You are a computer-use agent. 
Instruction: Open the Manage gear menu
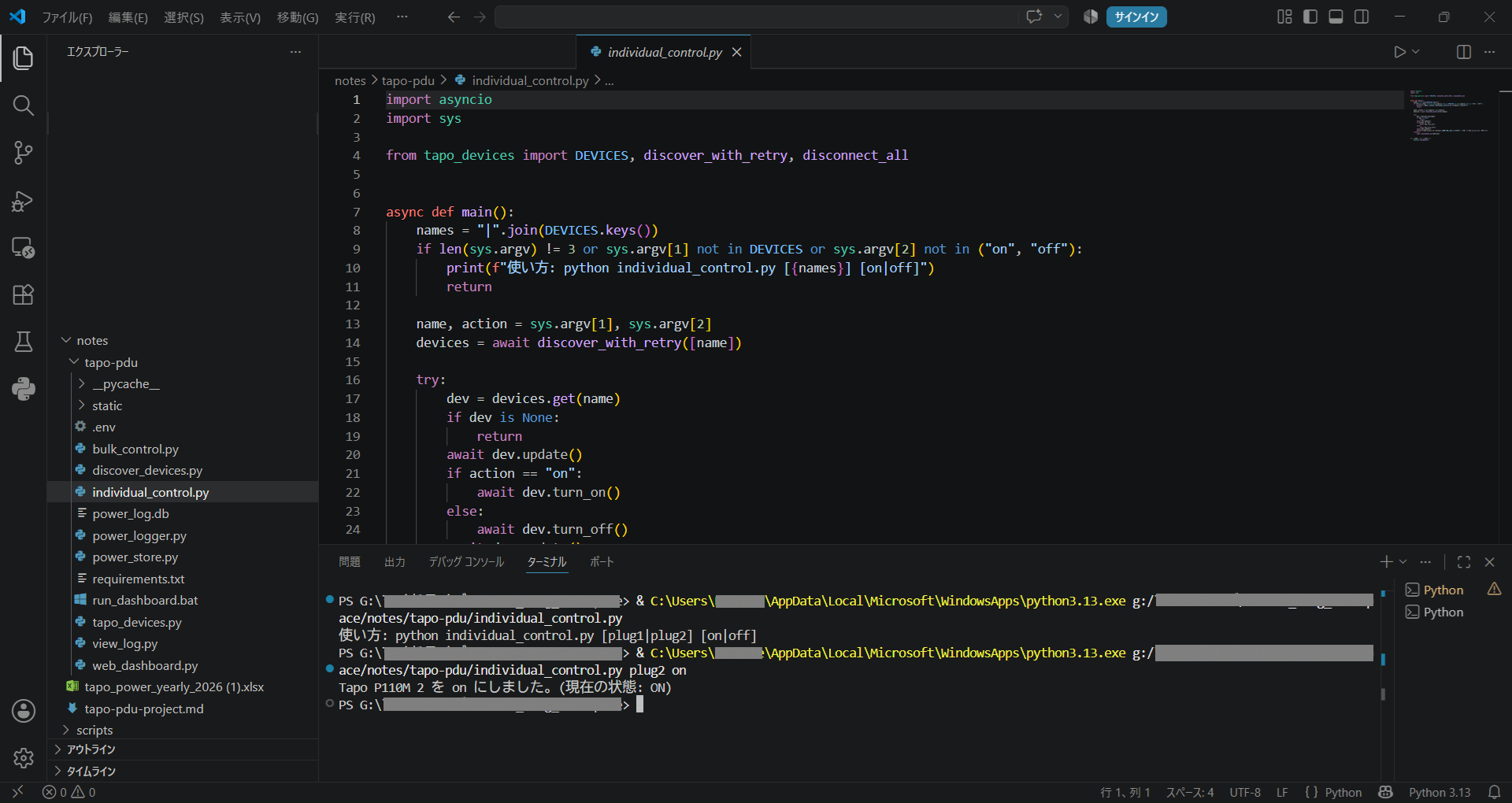24,757
